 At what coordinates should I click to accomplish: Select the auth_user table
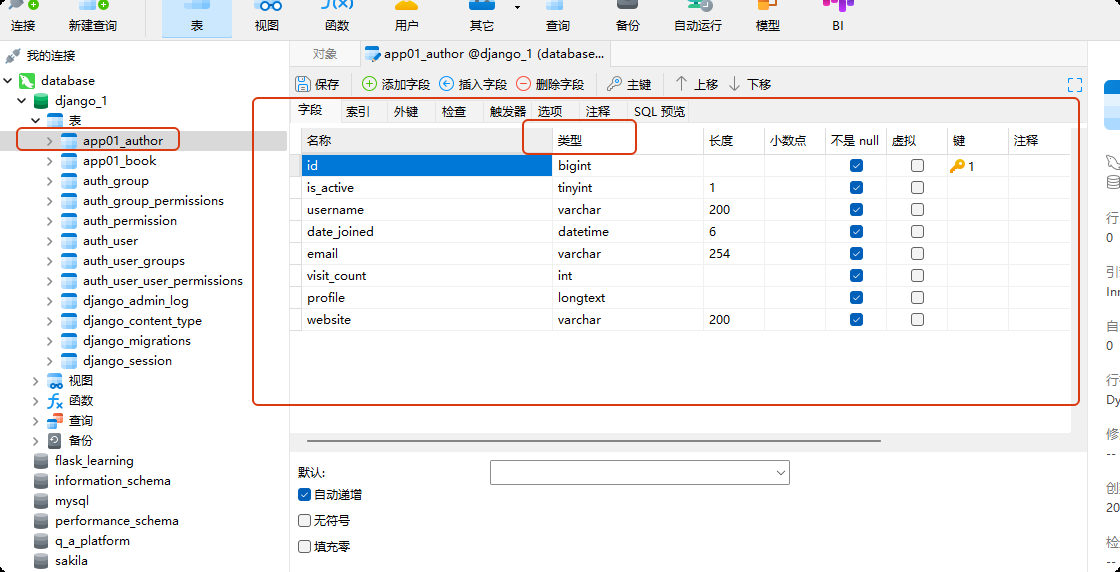click(x=110, y=241)
